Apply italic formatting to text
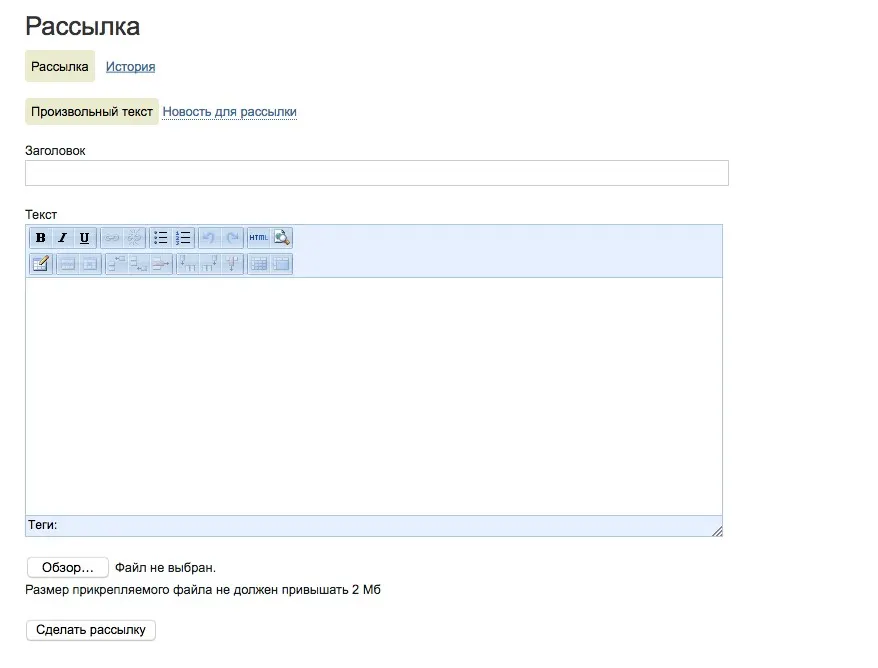 (x=62, y=238)
